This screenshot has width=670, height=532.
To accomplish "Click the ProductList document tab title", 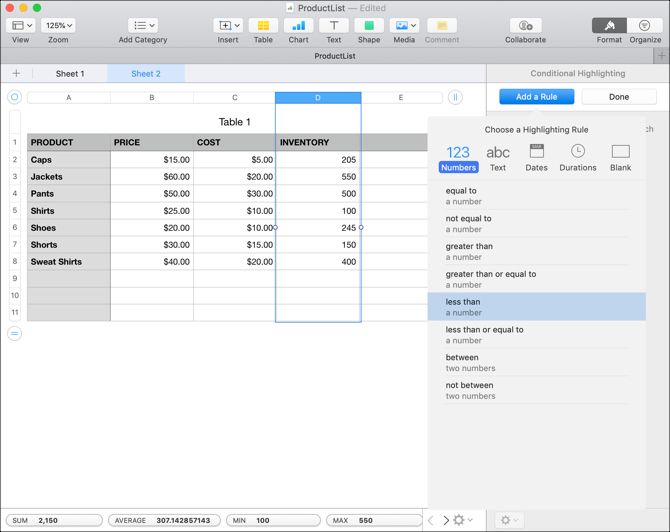I will coord(335,56).
